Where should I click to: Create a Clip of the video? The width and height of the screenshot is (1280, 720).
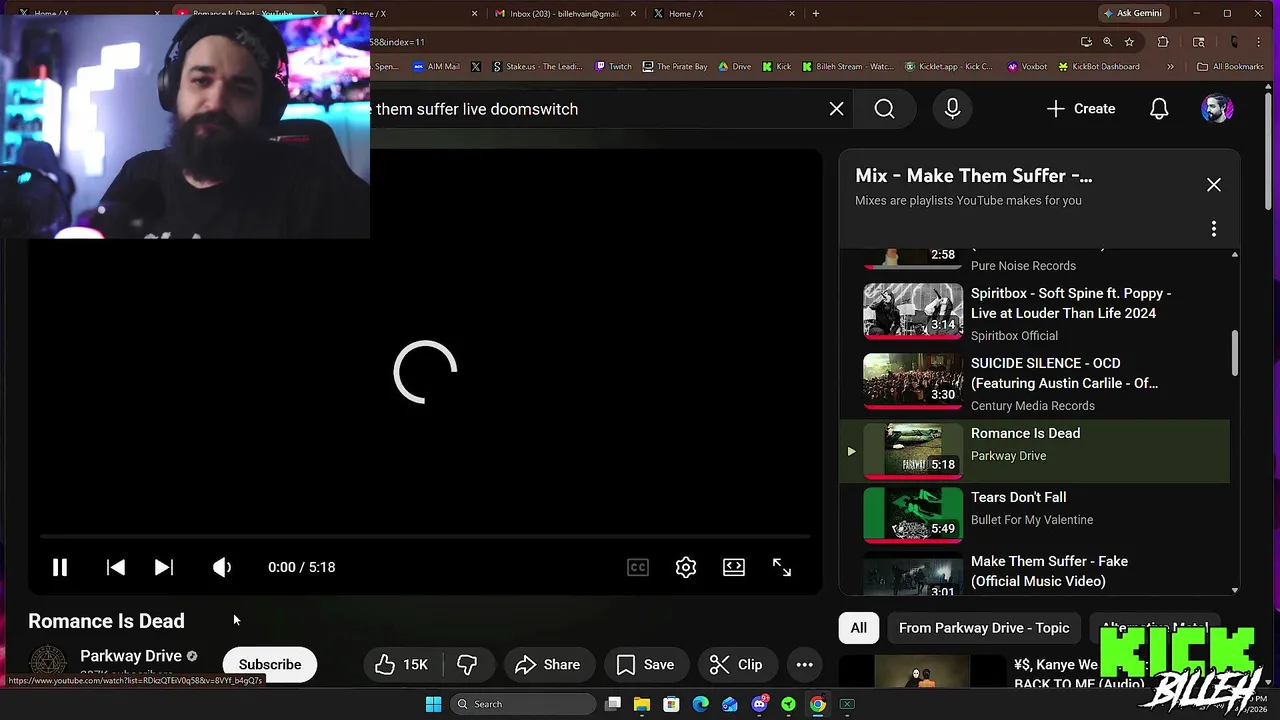[x=736, y=665]
